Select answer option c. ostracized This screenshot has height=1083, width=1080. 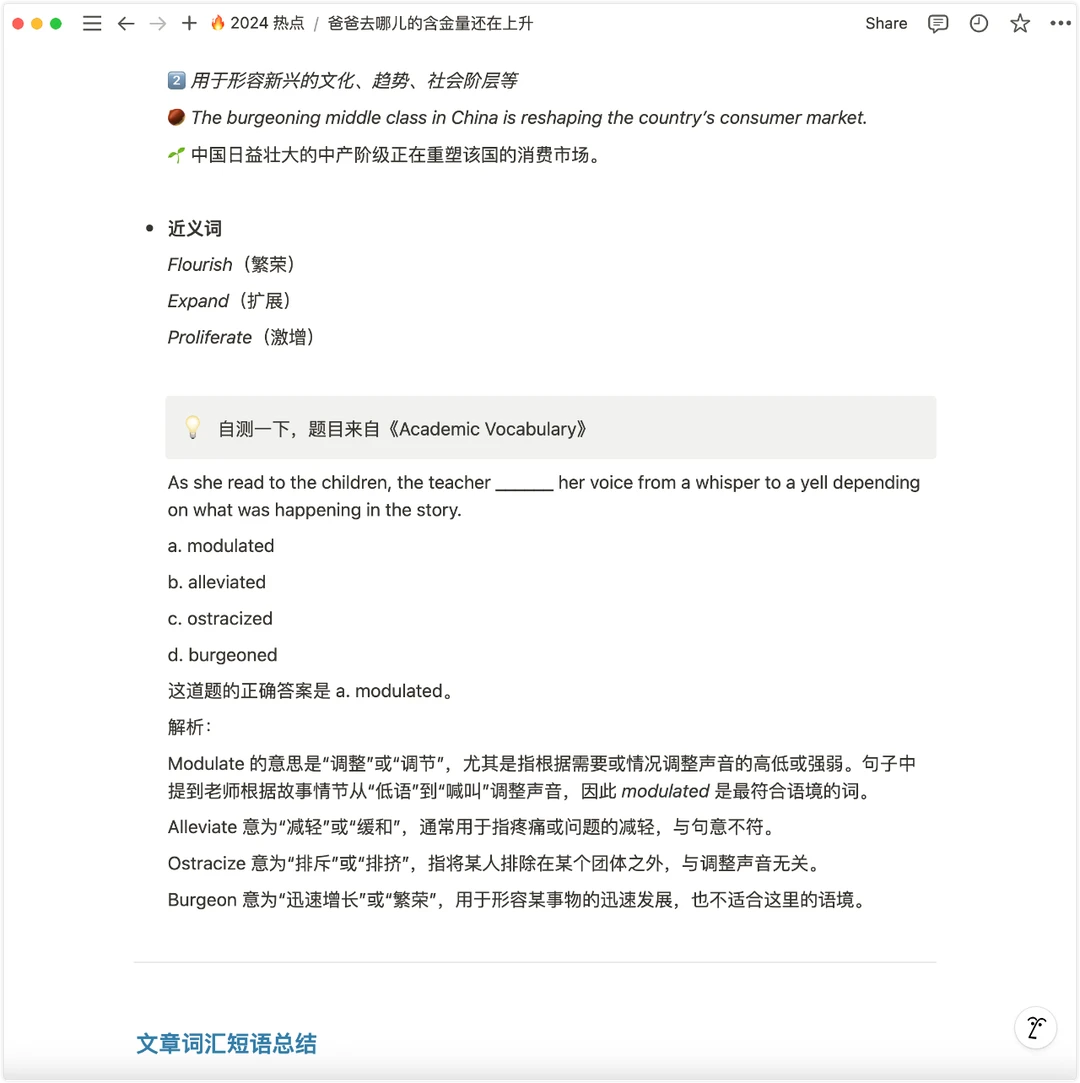pyautogui.click(x=220, y=618)
